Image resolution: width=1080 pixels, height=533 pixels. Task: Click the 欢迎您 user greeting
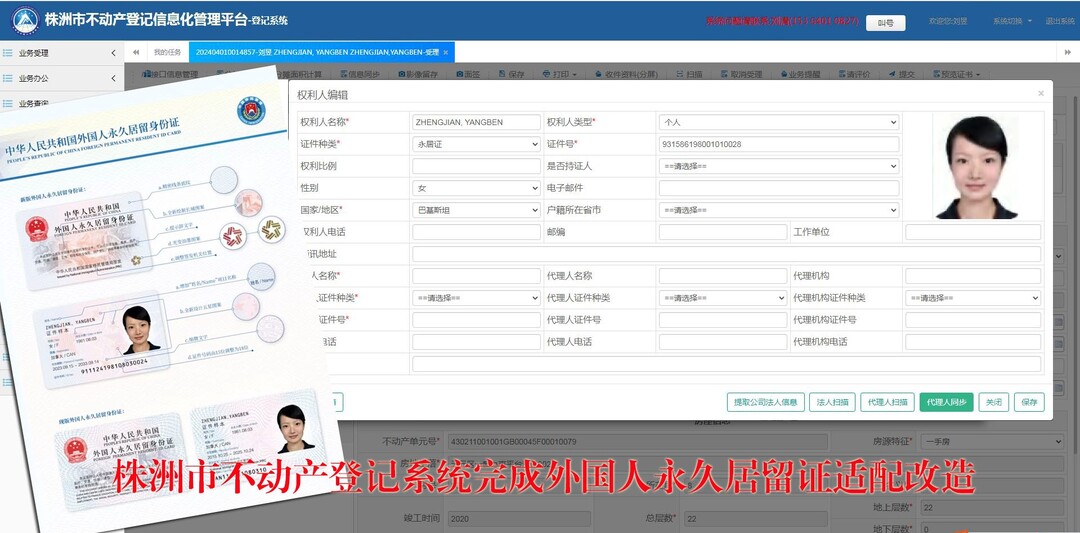(x=948, y=21)
